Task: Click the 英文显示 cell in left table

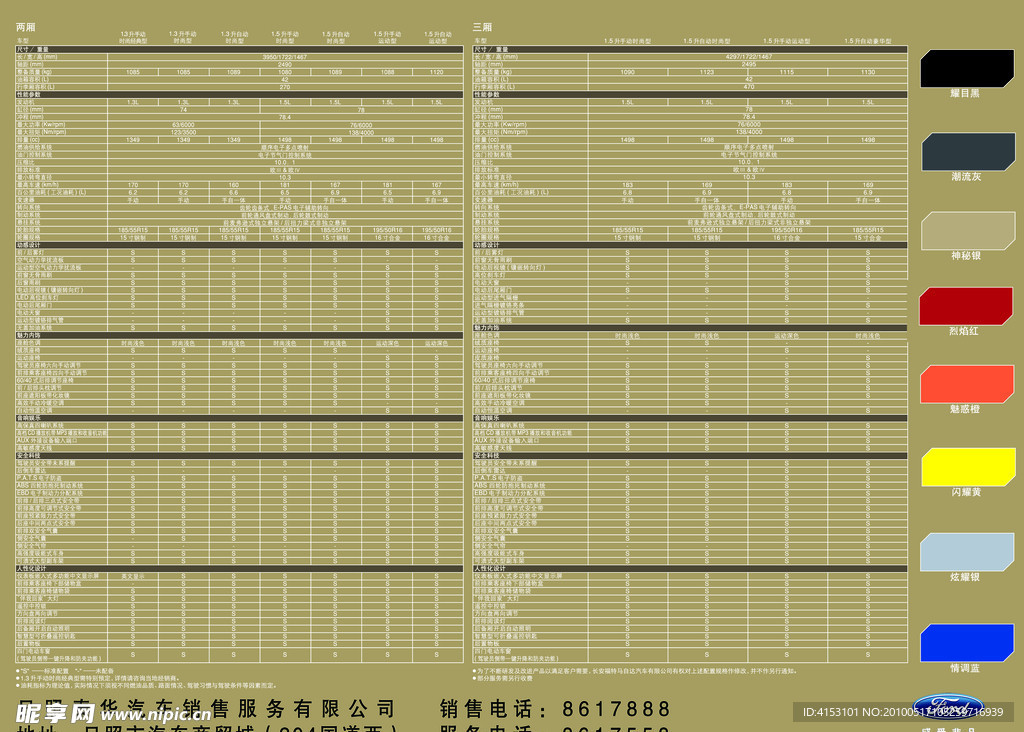Action: [x=133, y=577]
